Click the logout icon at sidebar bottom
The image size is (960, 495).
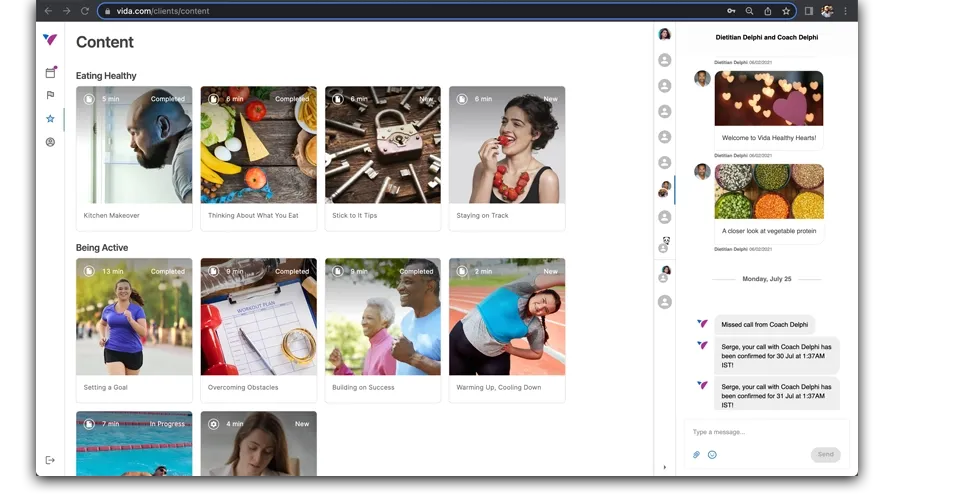coord(50,460)
